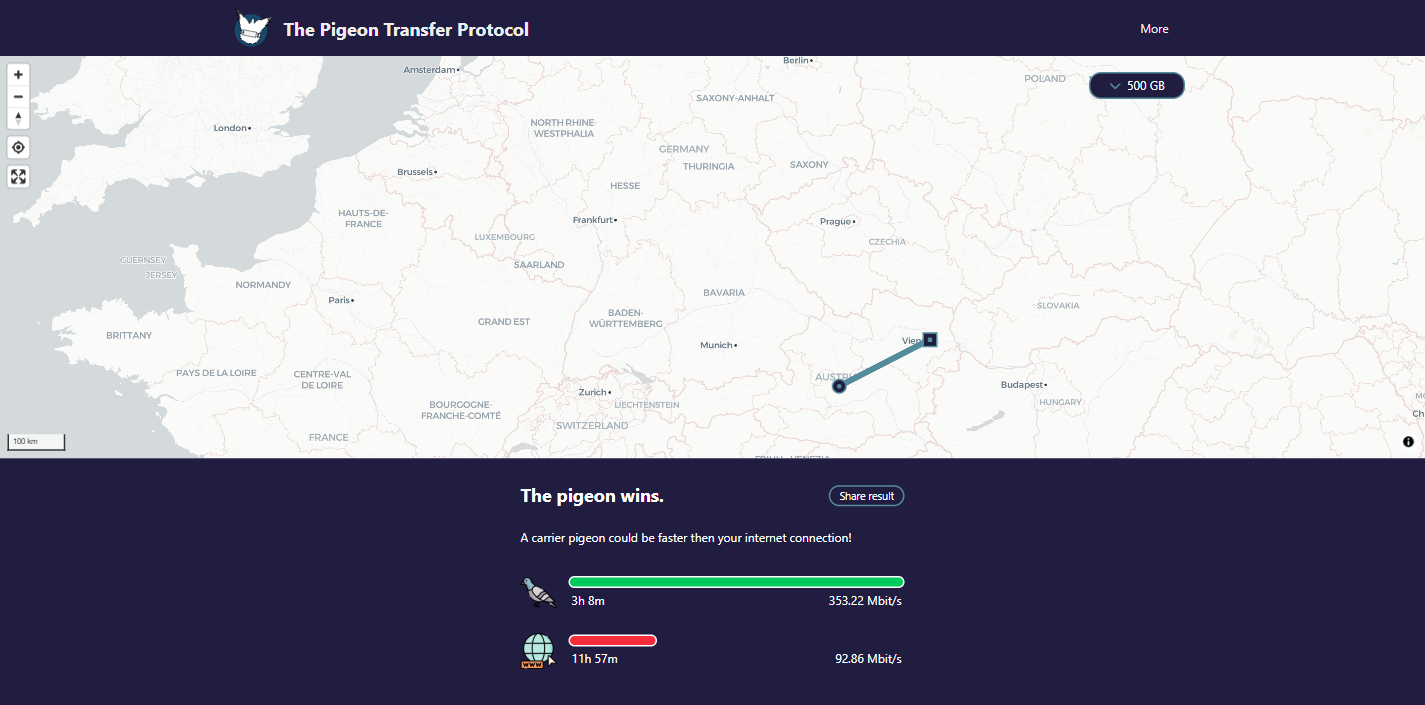Click The Pigeon Transfer Protocol title
The height and width of the screenshot is (705, 1425).
click(x=406, y=30)
